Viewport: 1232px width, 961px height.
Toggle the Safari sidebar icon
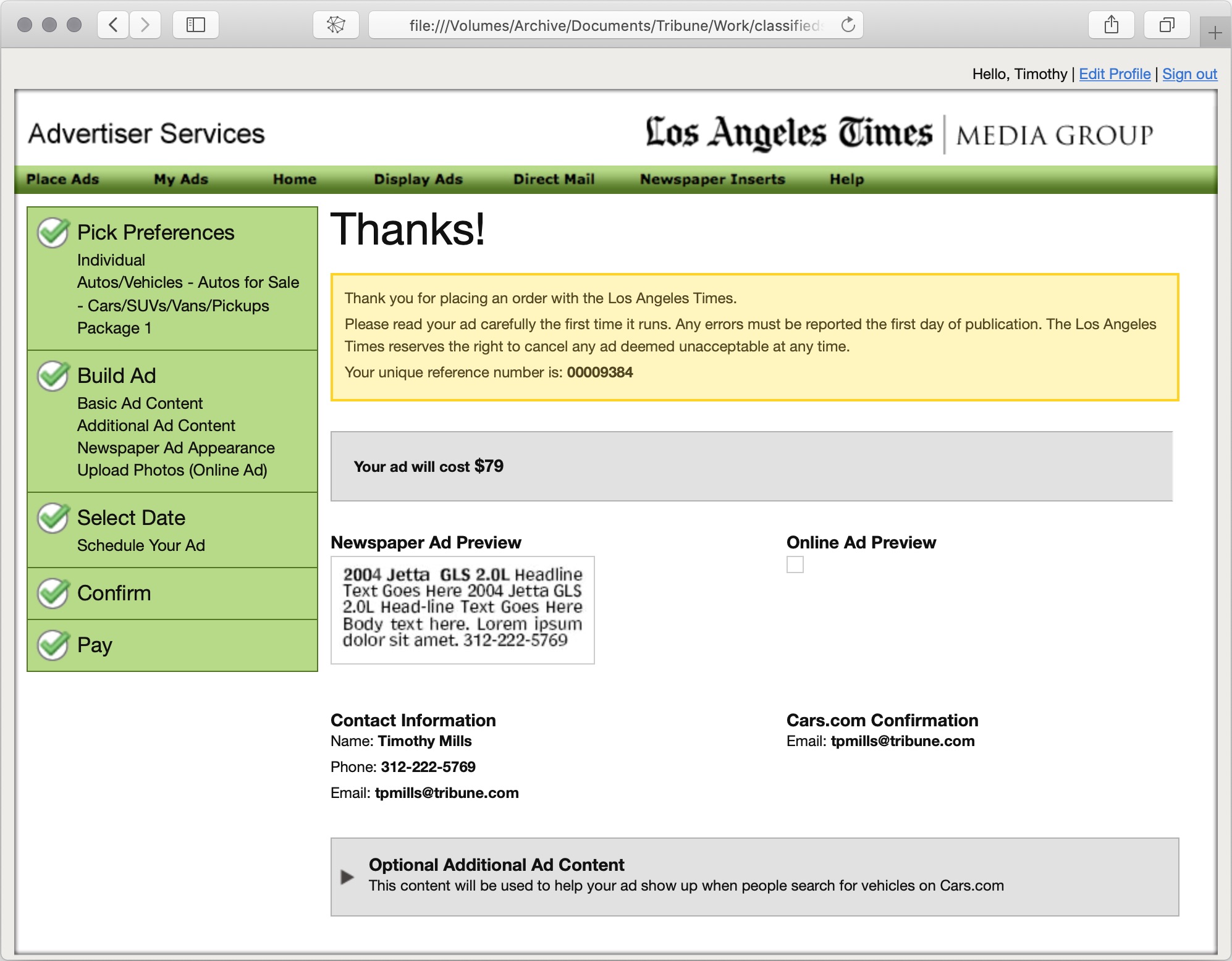tap(196, 25)
